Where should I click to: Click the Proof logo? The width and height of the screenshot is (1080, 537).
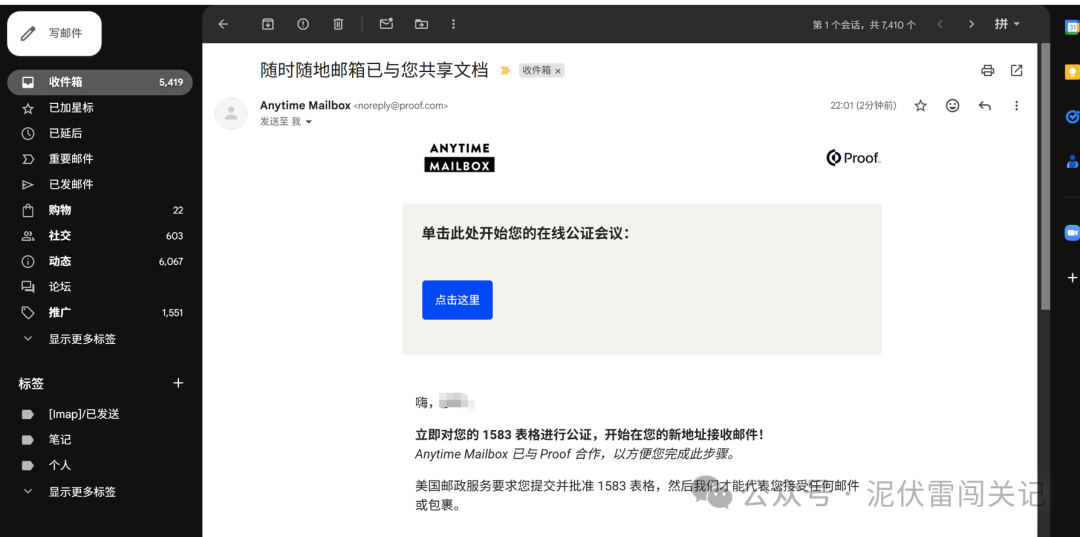[x=853, y=158]
